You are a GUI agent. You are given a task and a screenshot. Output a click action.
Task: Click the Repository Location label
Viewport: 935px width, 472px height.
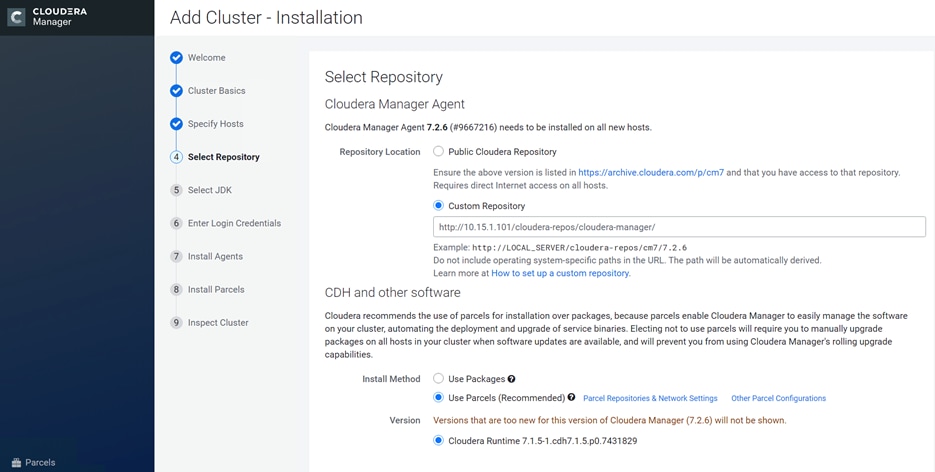(x=380, y=152)
